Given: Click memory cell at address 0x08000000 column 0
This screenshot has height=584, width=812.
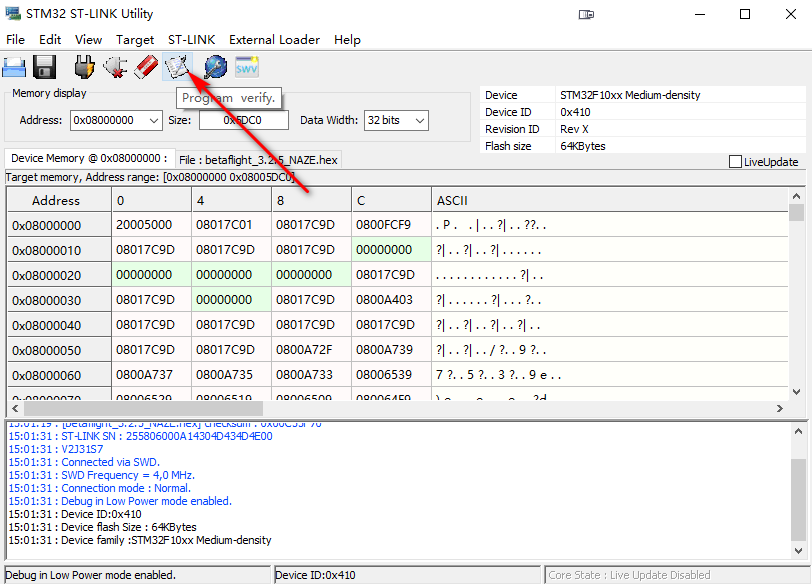Looking at the screenshot, I should tap(151, 225).
